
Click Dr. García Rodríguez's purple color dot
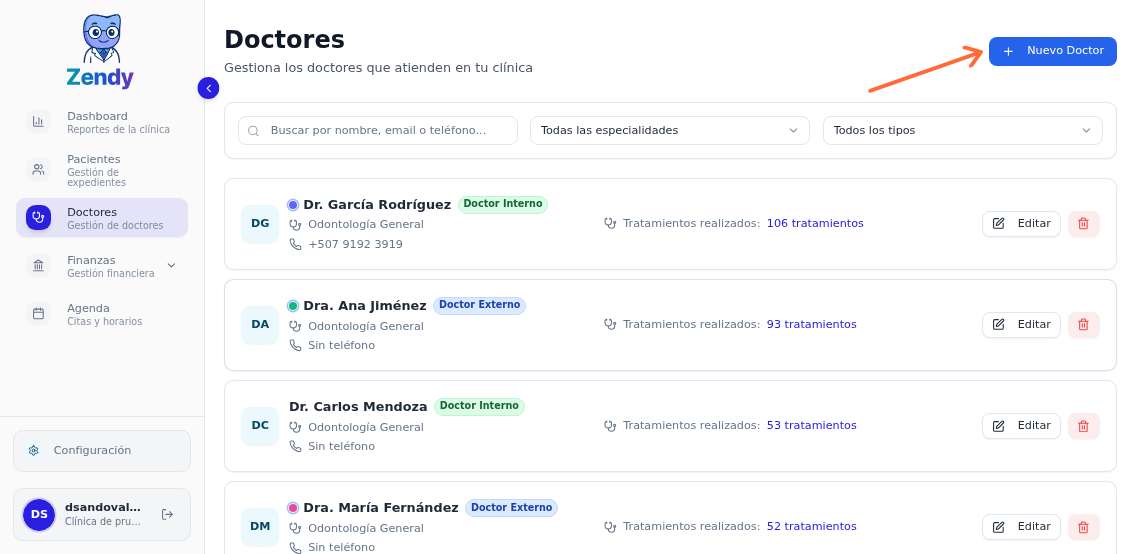[293, 205]
